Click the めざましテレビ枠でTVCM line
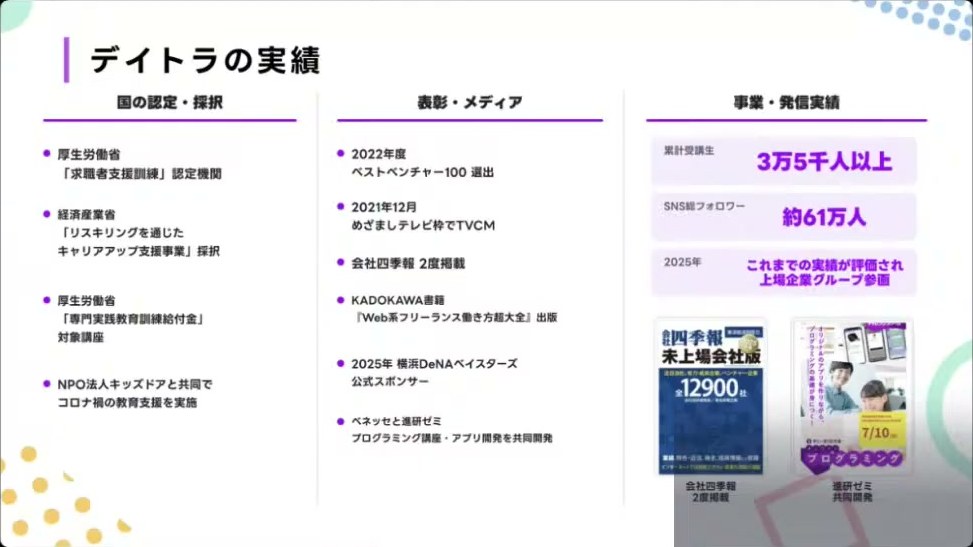 tap(423, 225)
